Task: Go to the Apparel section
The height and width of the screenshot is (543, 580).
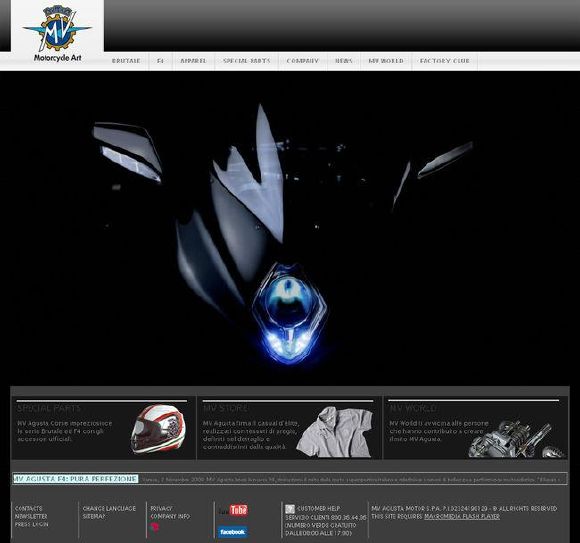Action: pyautogui.click(x=193, y=61)
